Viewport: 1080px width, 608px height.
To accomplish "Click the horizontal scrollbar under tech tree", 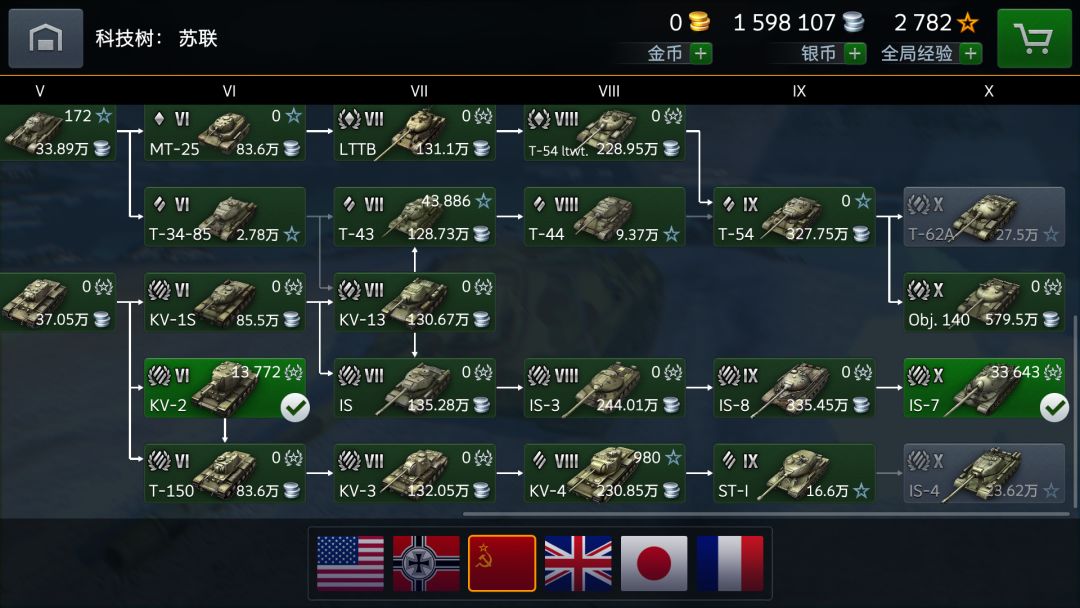I will [x=766, y=514].
